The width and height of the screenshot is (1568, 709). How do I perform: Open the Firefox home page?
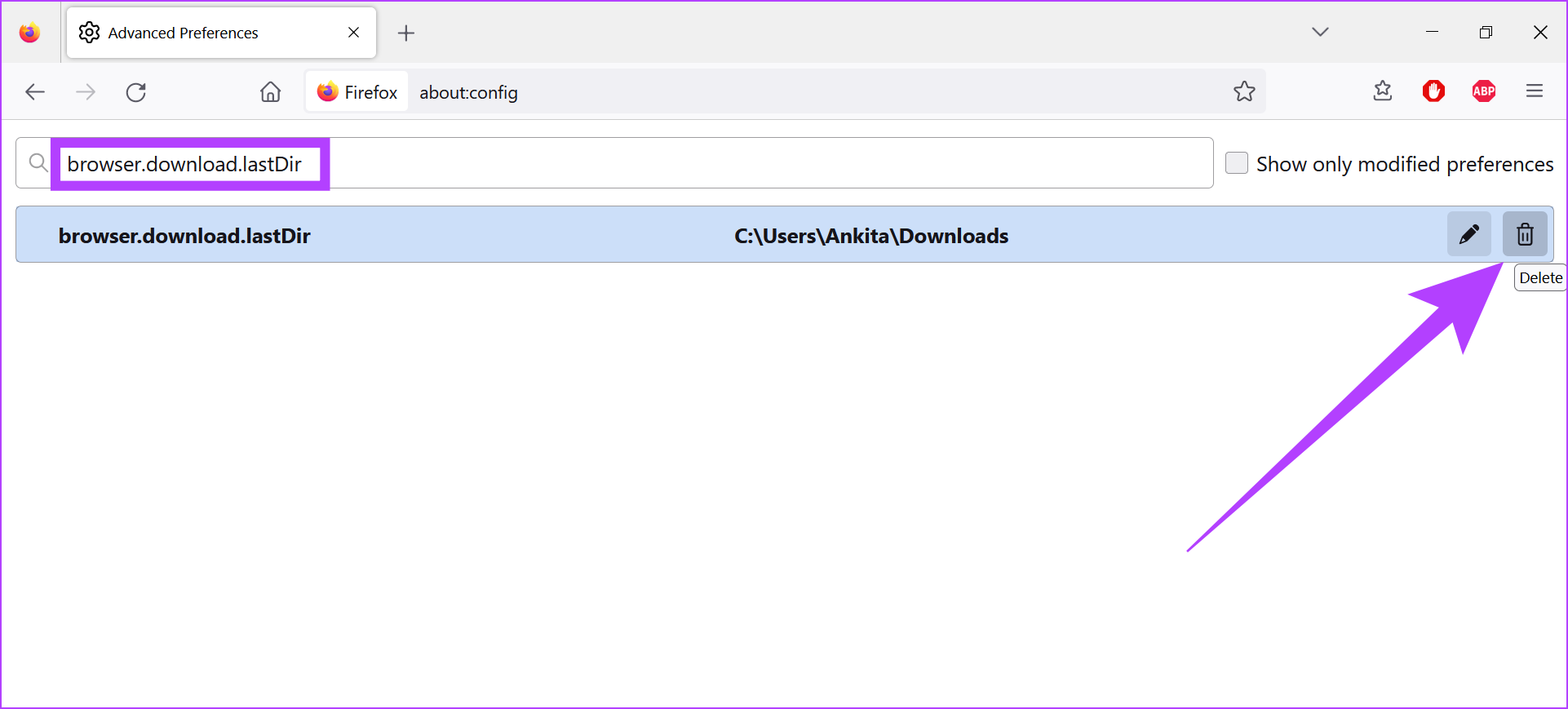pyautogui.click(x=270, y=92)
